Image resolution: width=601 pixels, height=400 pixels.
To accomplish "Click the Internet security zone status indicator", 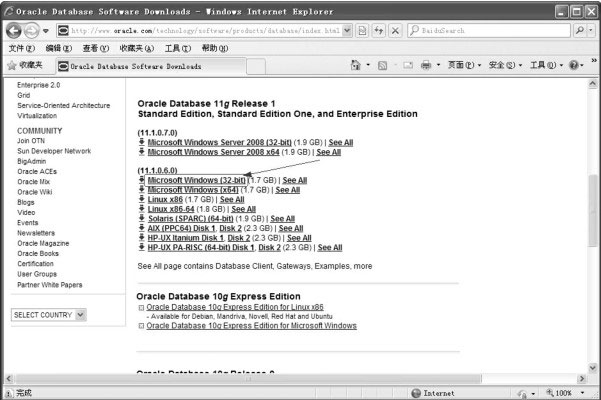I will coord(433,393).
